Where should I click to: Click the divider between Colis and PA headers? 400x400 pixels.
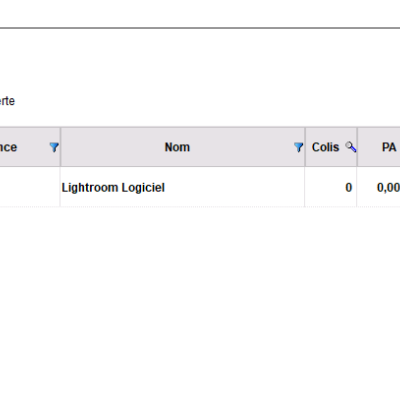coord(357,147)
